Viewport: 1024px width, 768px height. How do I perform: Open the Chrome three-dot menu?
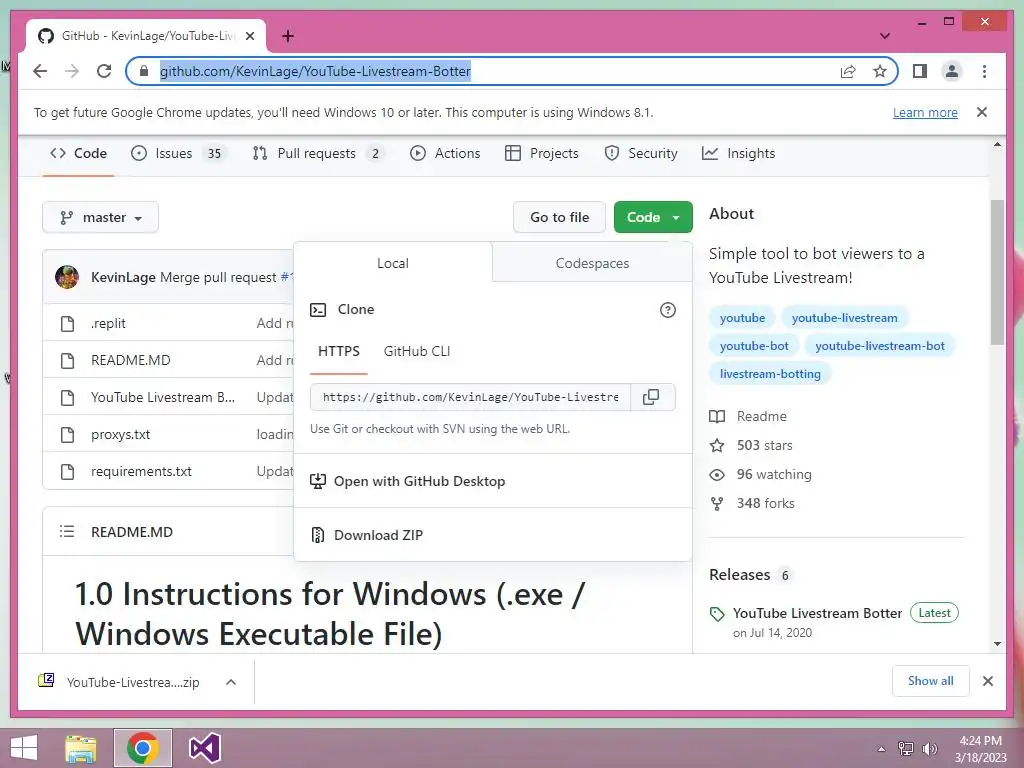[x=984, y=71]
